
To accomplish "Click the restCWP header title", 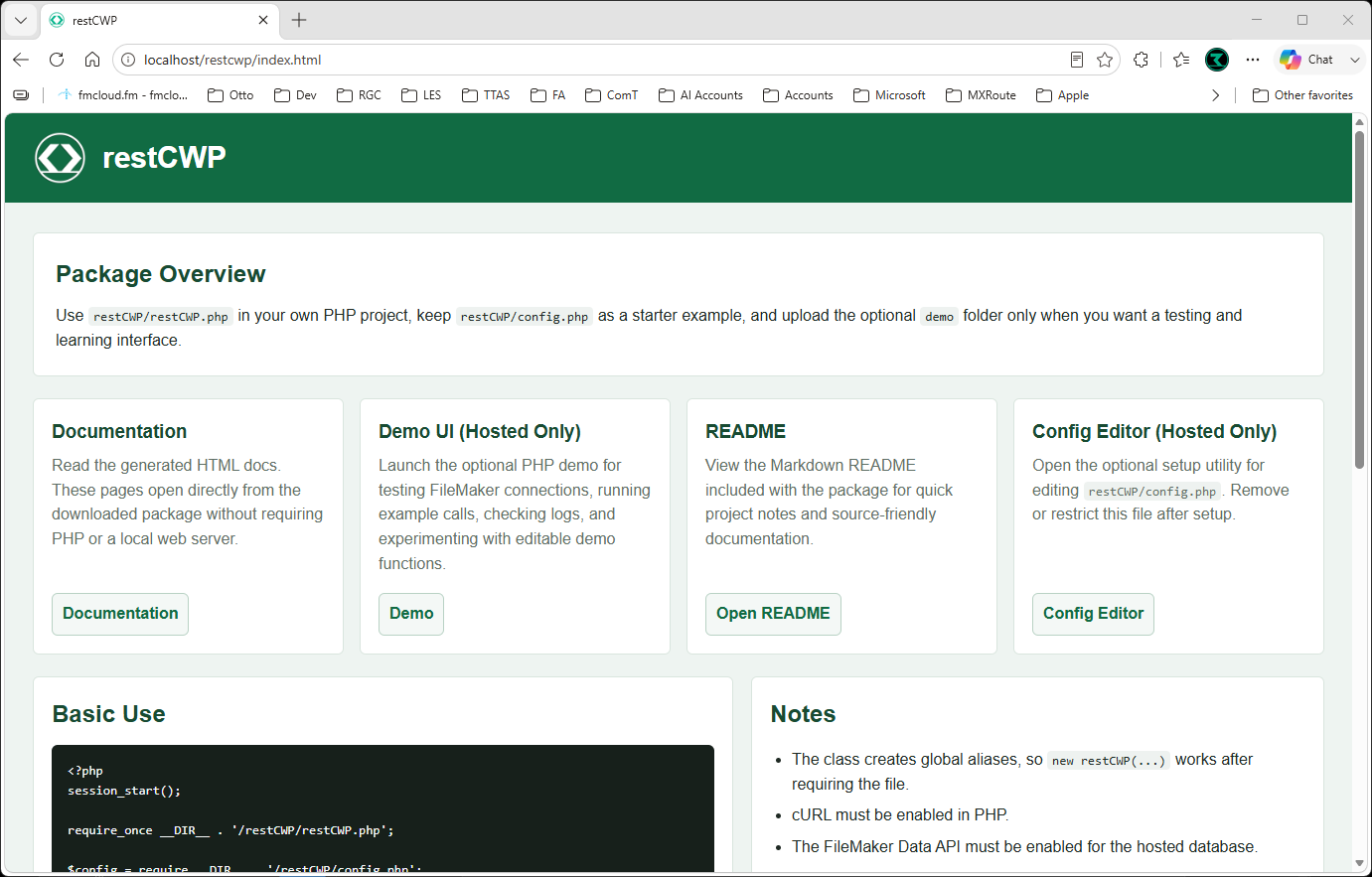I will click(x=165, y=158).
